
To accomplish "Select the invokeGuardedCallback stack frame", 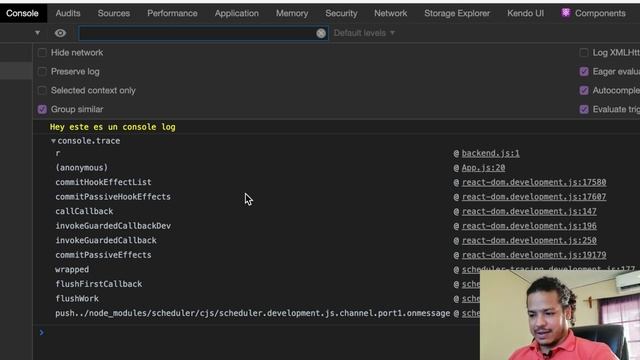I will [106, 240].
